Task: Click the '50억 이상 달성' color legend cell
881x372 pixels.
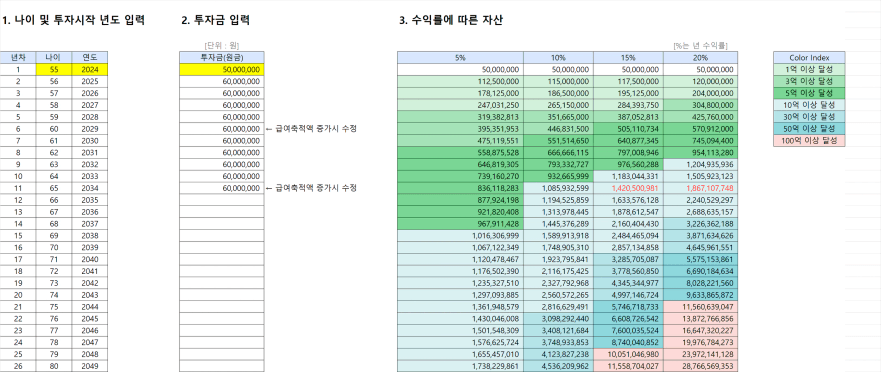Action: (809, 129)
